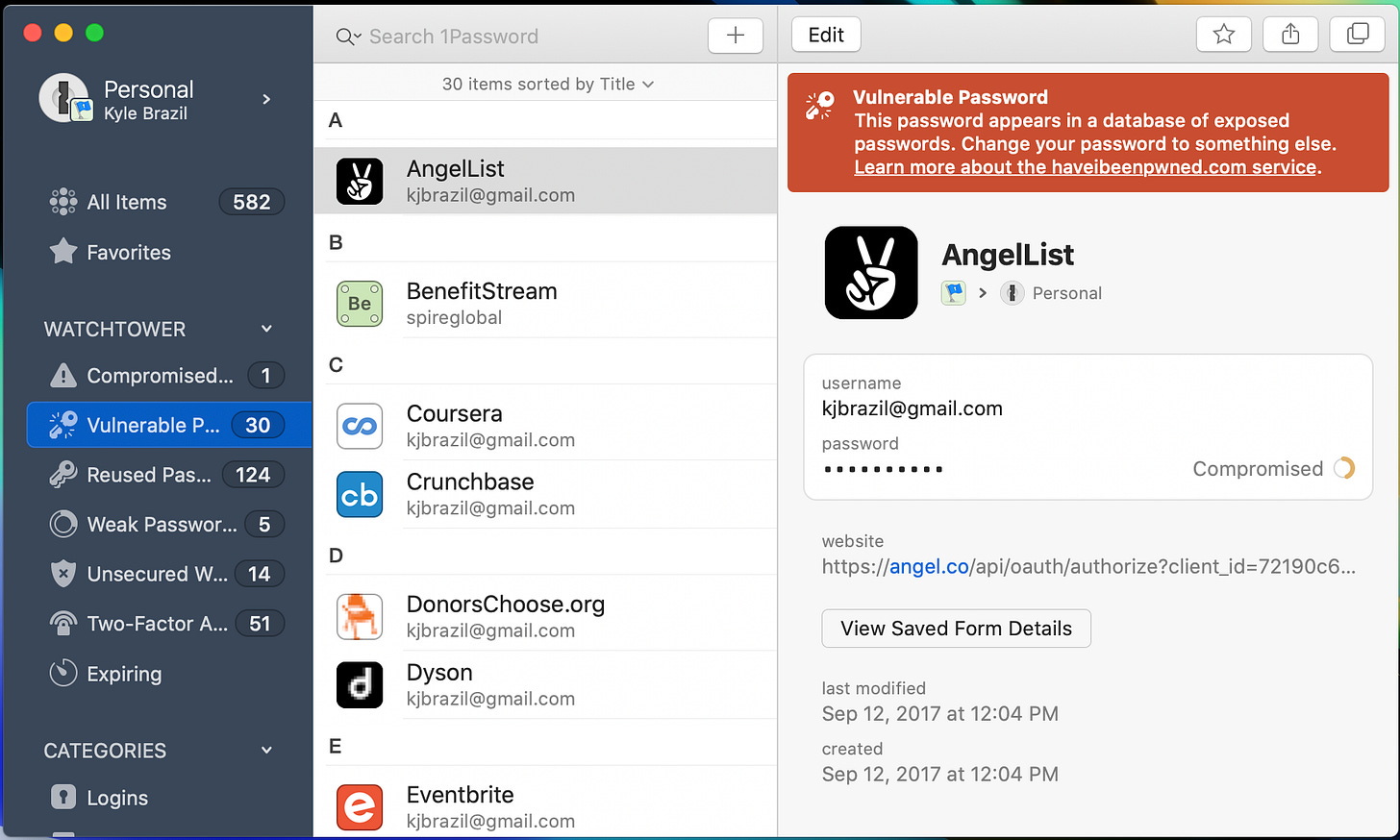Image resolution: width=1400 pixels, height=840 pixels.
Task: Select the Dyson entry
Action: [545, 685]
